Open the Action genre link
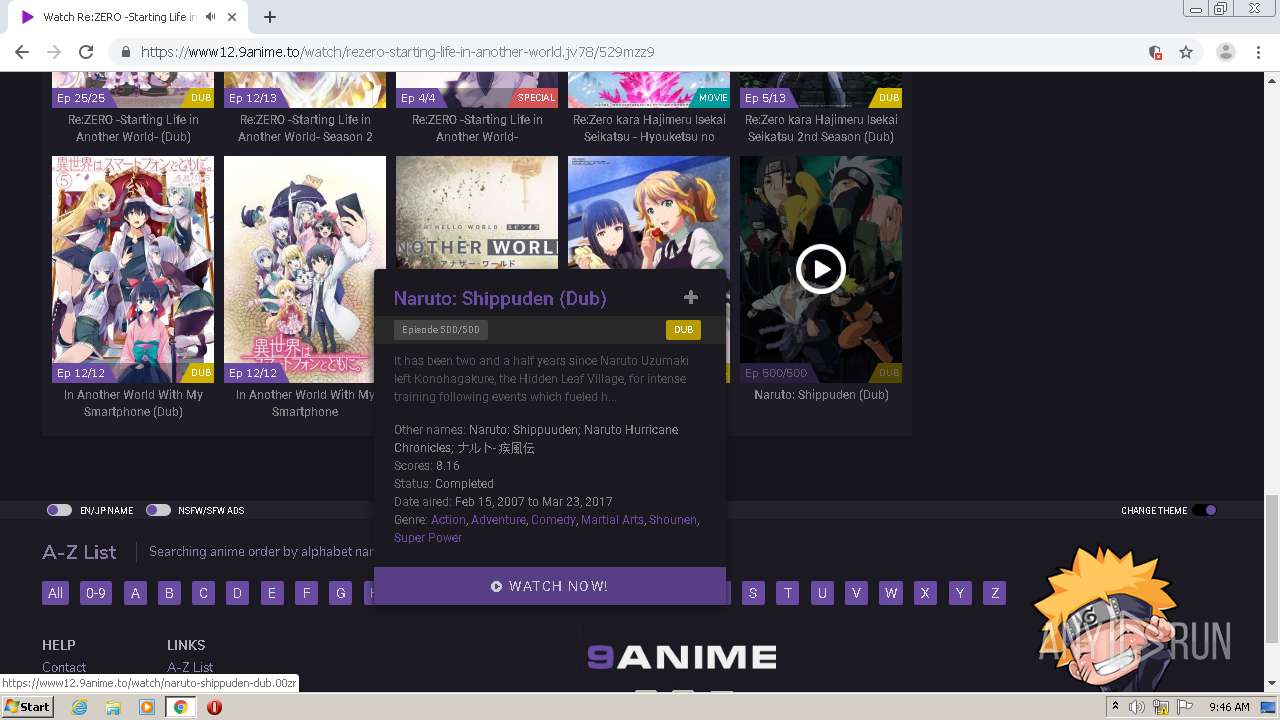The width and height of the screenshot is (1280, 720). point(448,520)
